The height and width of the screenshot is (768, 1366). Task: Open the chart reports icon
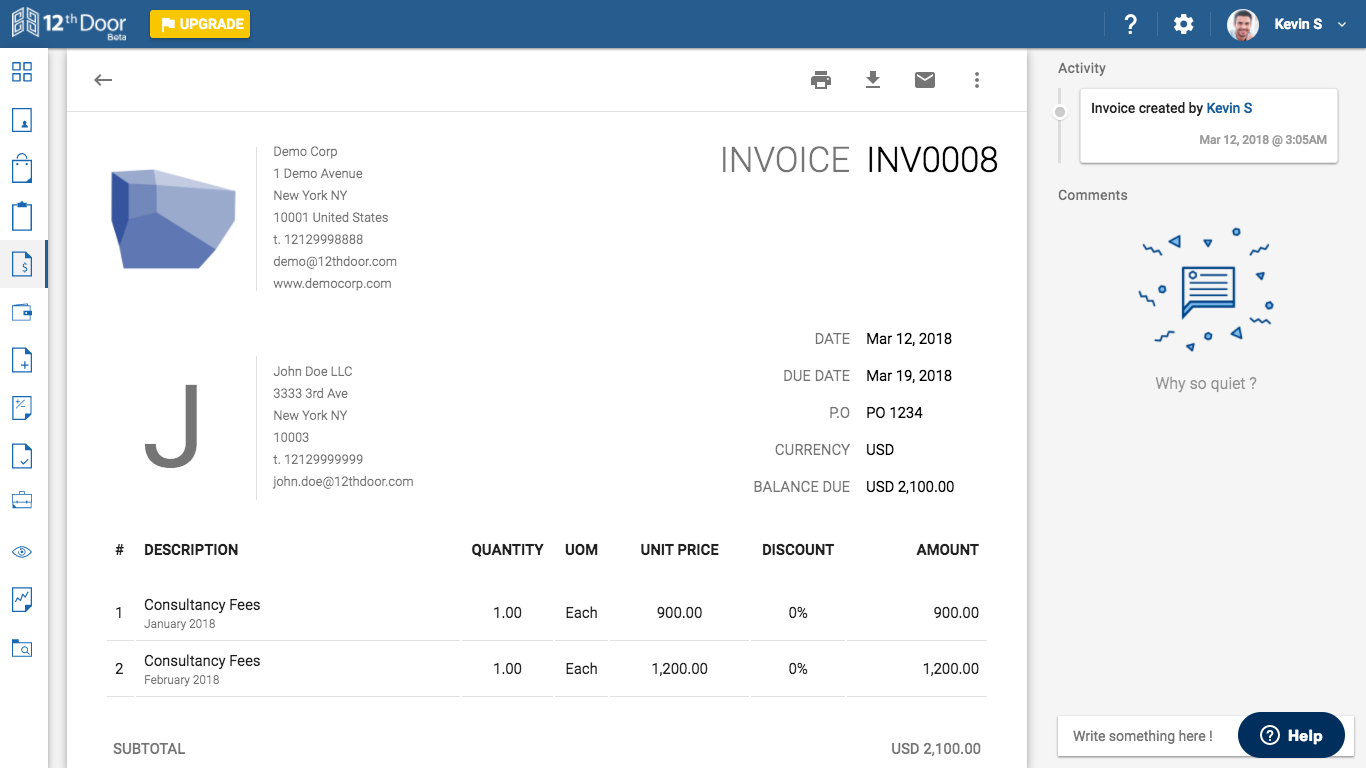point(22,599)
